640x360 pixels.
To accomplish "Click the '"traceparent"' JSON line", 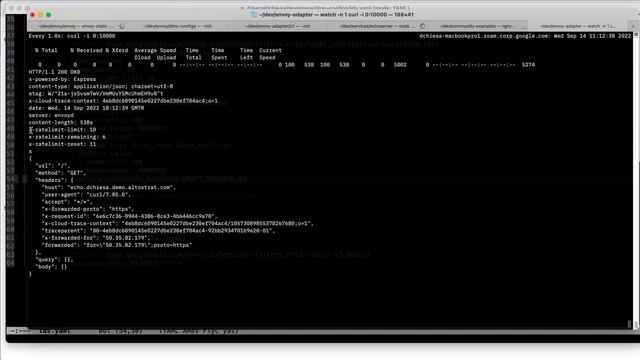I will point(158,231).
